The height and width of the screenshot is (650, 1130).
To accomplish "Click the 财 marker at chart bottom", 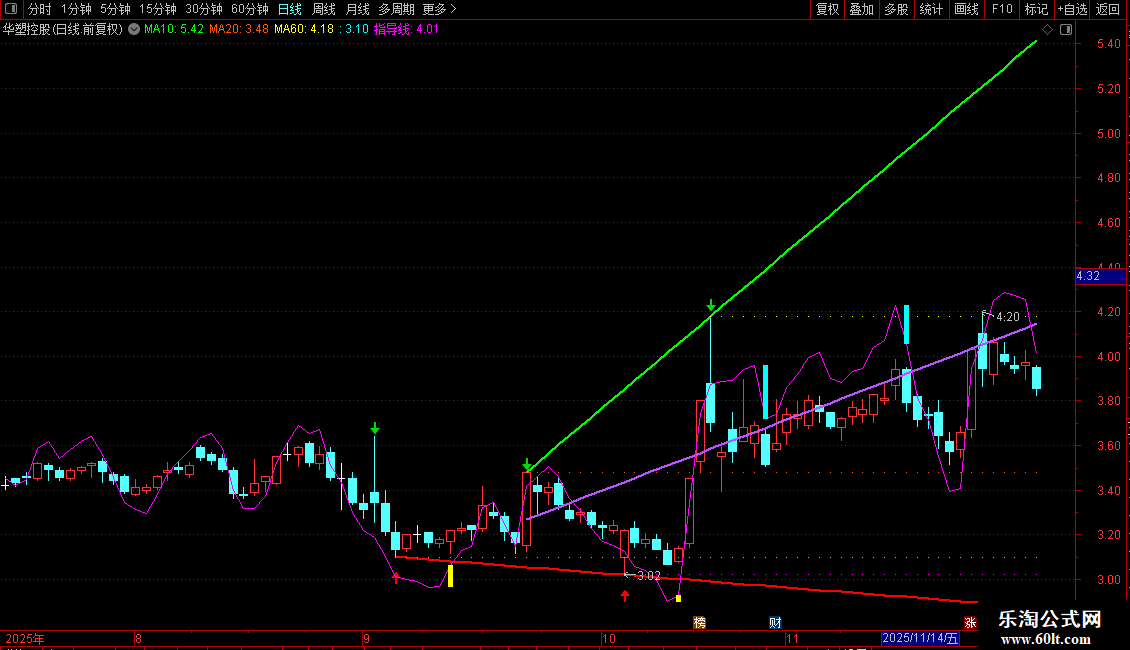I will tap(775, 623).
